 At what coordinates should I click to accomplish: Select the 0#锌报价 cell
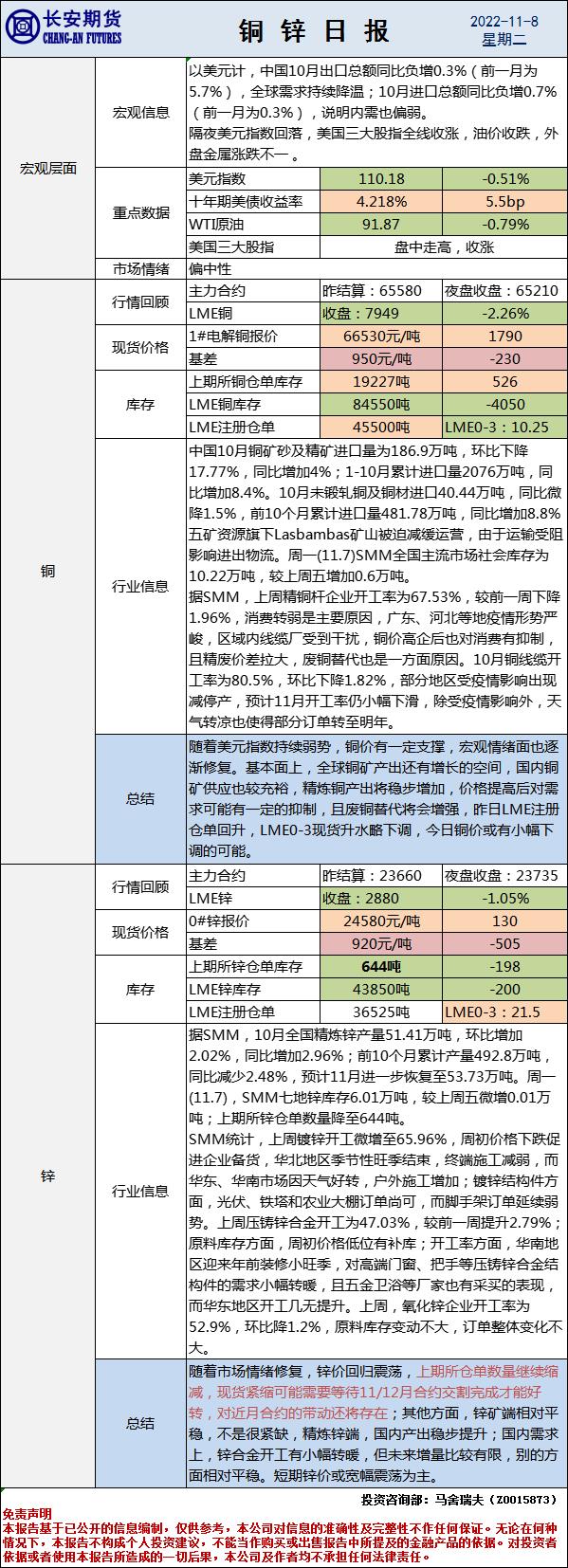253,921
